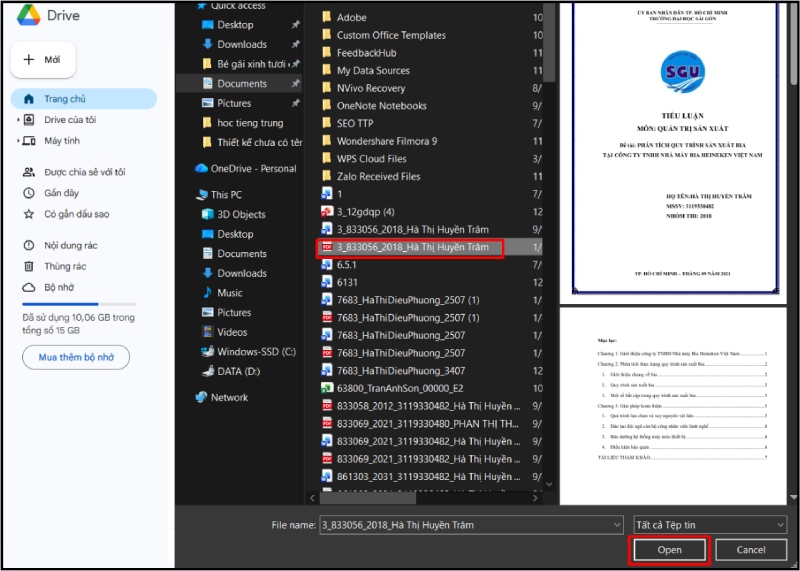Click the Bộ nhớ cloud storage icon

[x=29, y=288]
